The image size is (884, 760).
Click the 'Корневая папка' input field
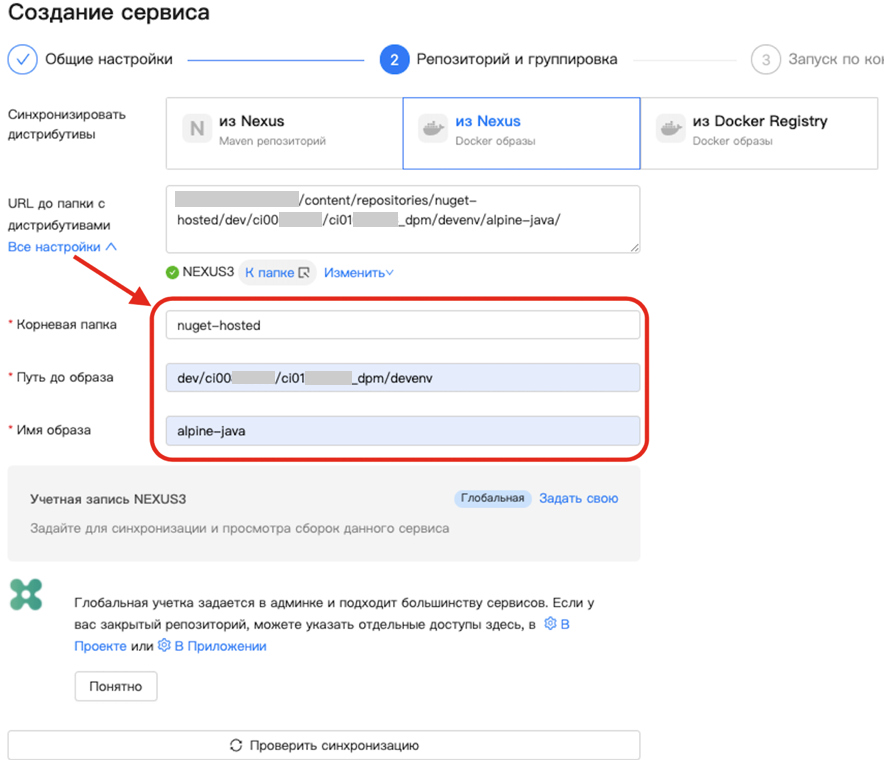401,325
